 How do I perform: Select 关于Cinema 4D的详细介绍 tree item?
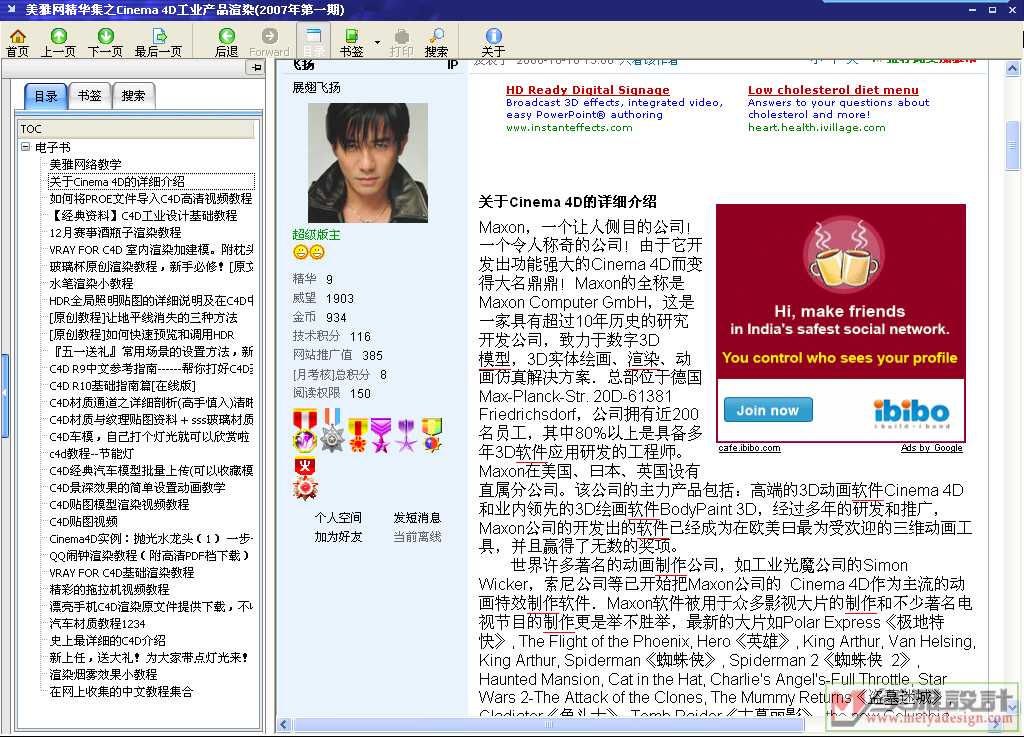pos(118,181)
